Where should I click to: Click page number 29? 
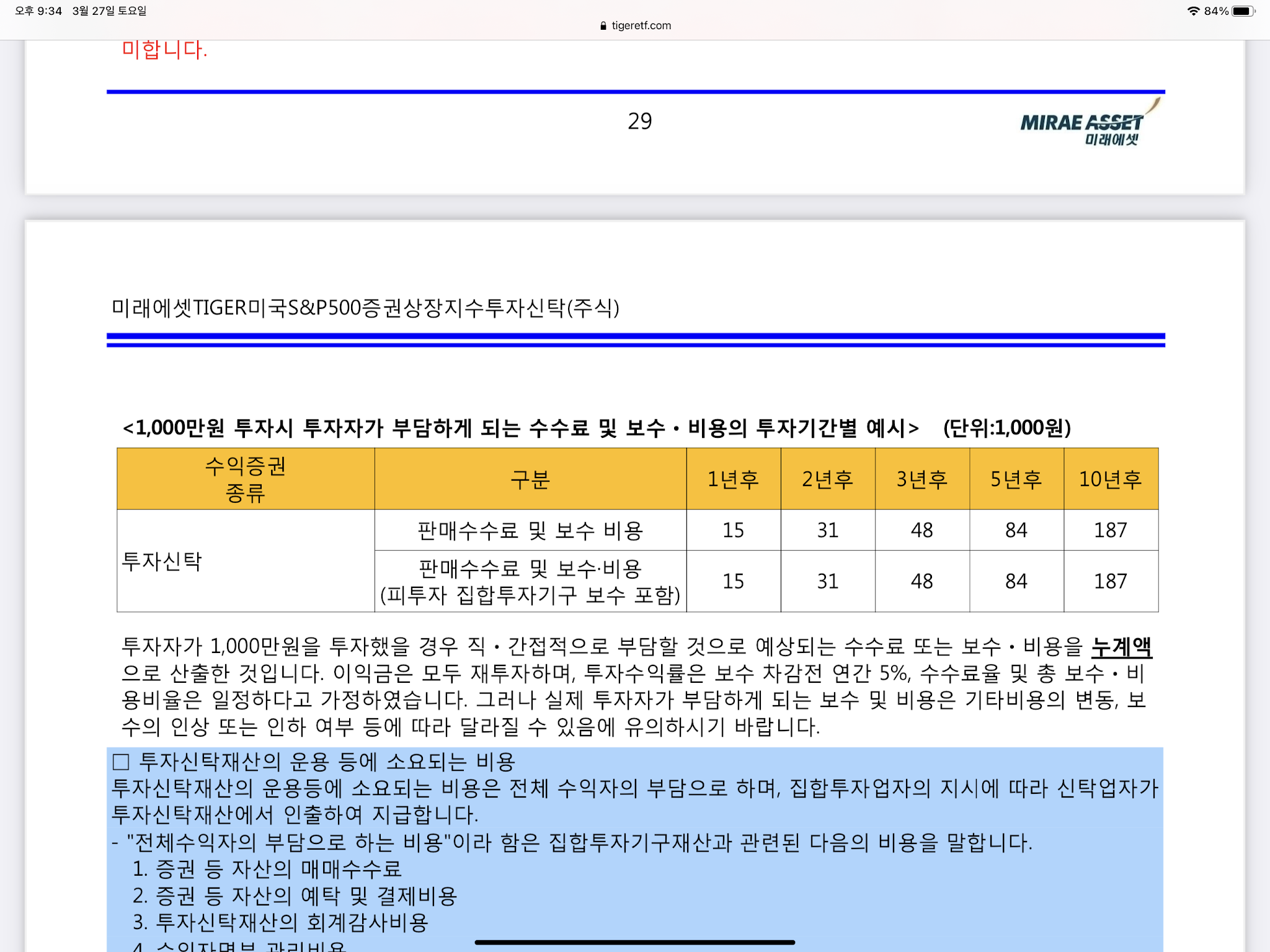tap(639, 121)
